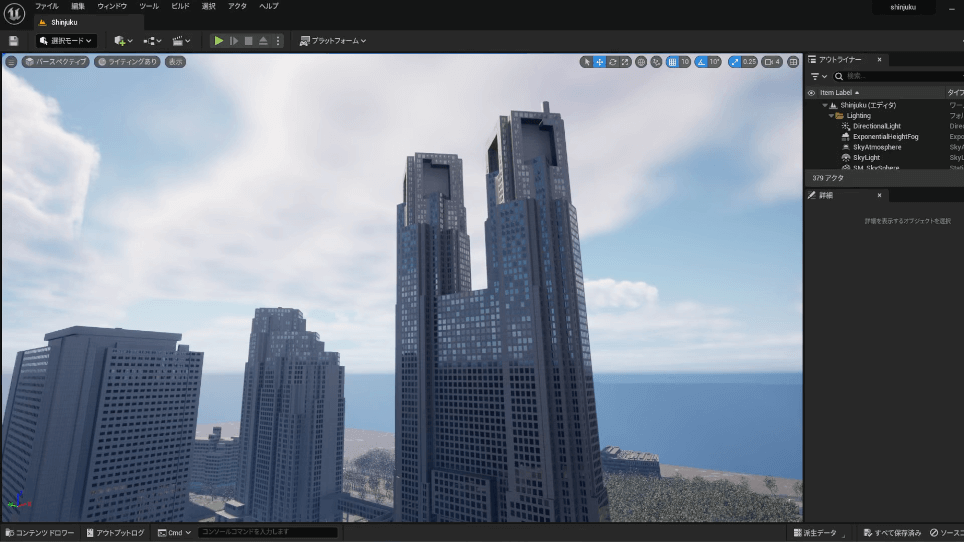Open the Outliner filter dropdown
The height and width of the screenshot is (542, 964).
click(x=818, y=76)
